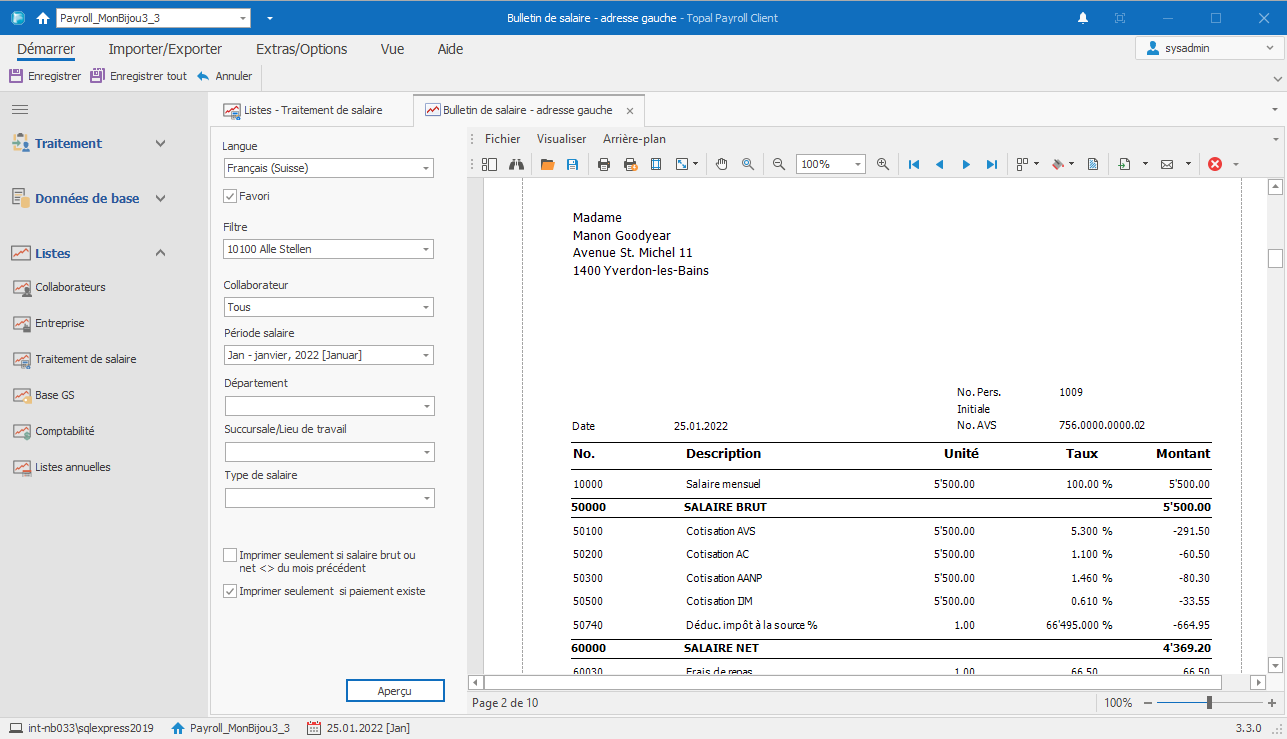Viewport: 1287px width, 739px height.
Task: Click the printer icon in preview toolbar
Action: tap(604, 164)
